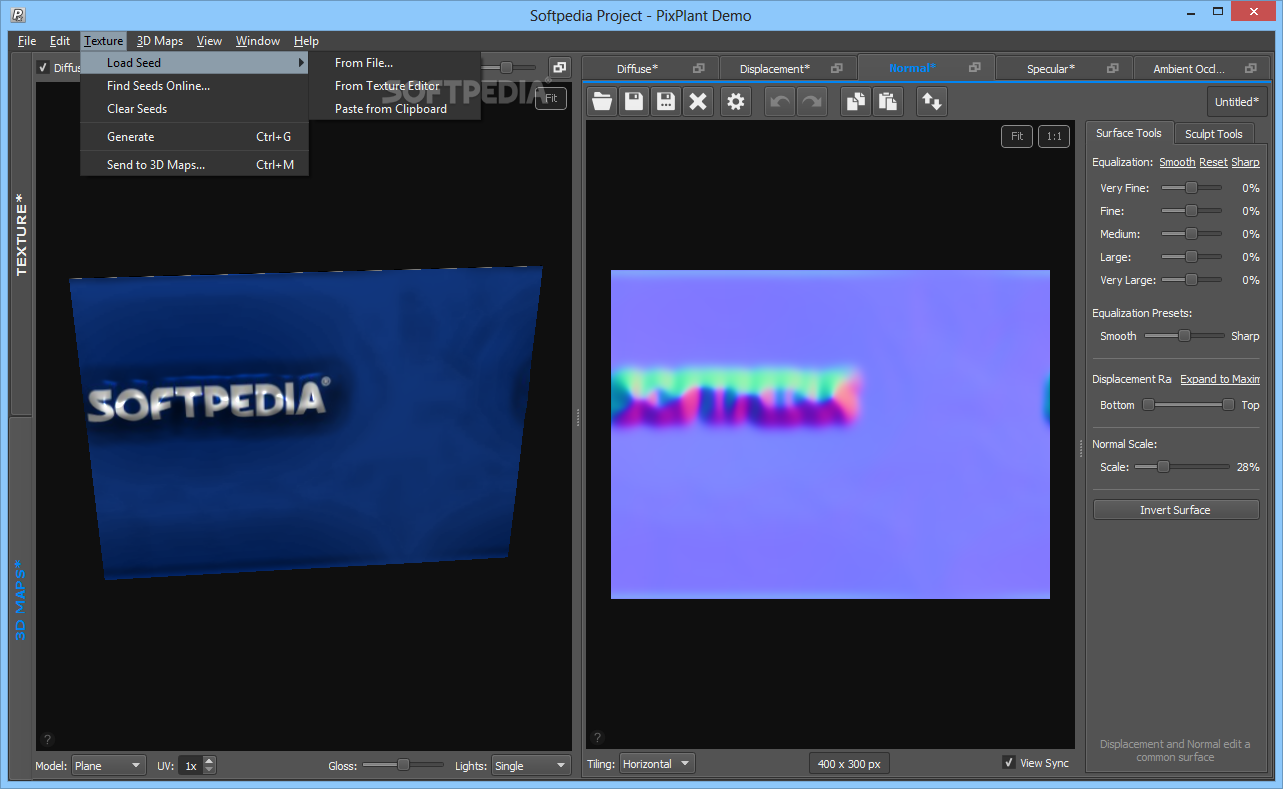Paste with the clipboard icon in toolbar
The width and height of the screenshot is (1283, 789).
point(888,101)
